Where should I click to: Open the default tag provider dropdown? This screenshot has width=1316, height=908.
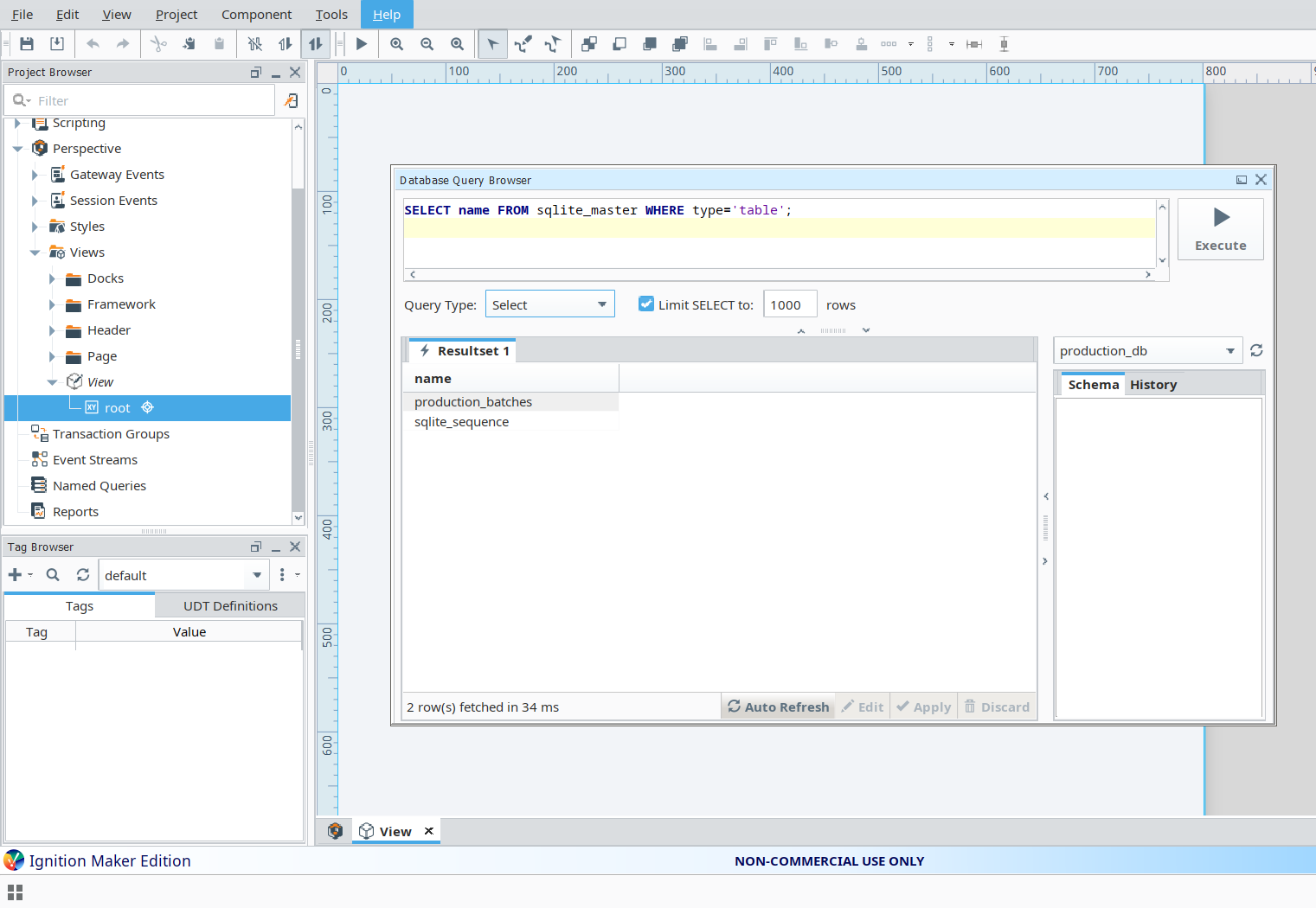click(183, 575)
